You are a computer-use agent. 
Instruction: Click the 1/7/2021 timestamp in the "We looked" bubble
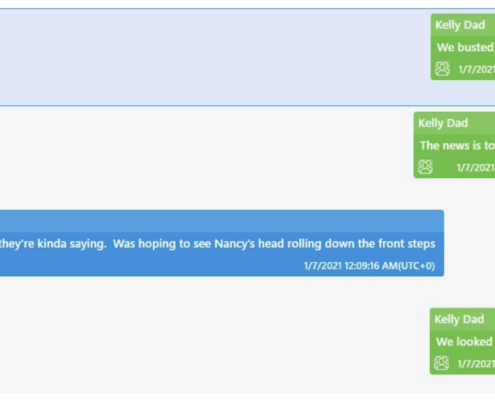tap(476, 364)
